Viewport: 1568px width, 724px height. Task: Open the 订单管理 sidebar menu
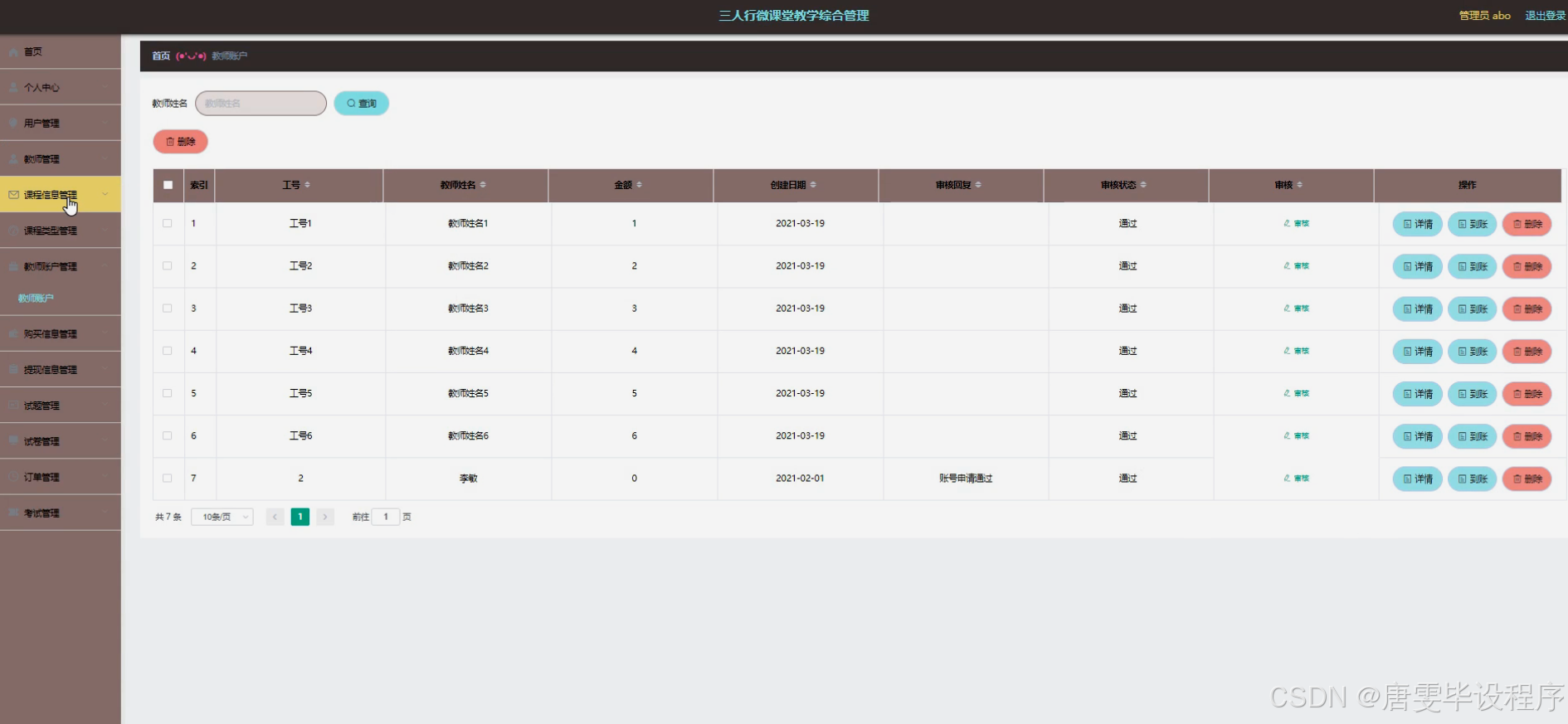coord(61,477)
